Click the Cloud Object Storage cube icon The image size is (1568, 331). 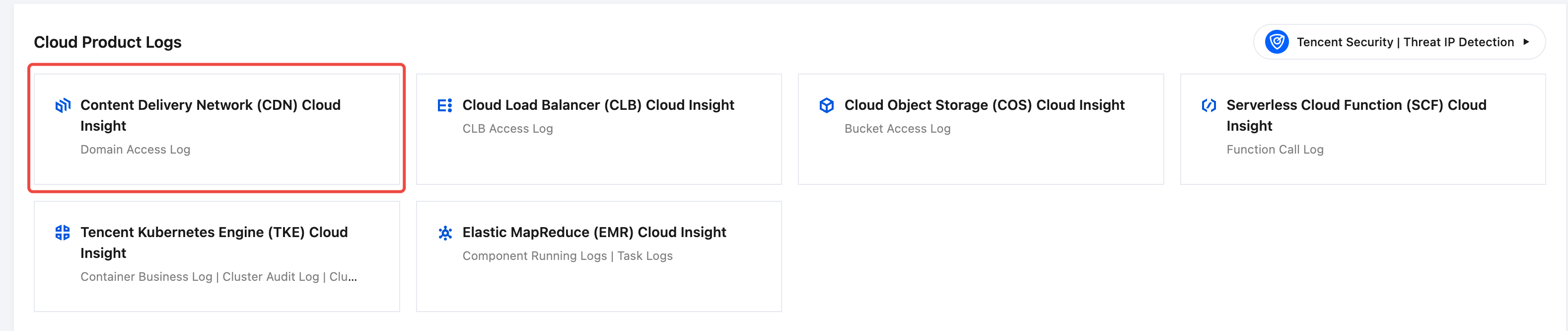826,105
